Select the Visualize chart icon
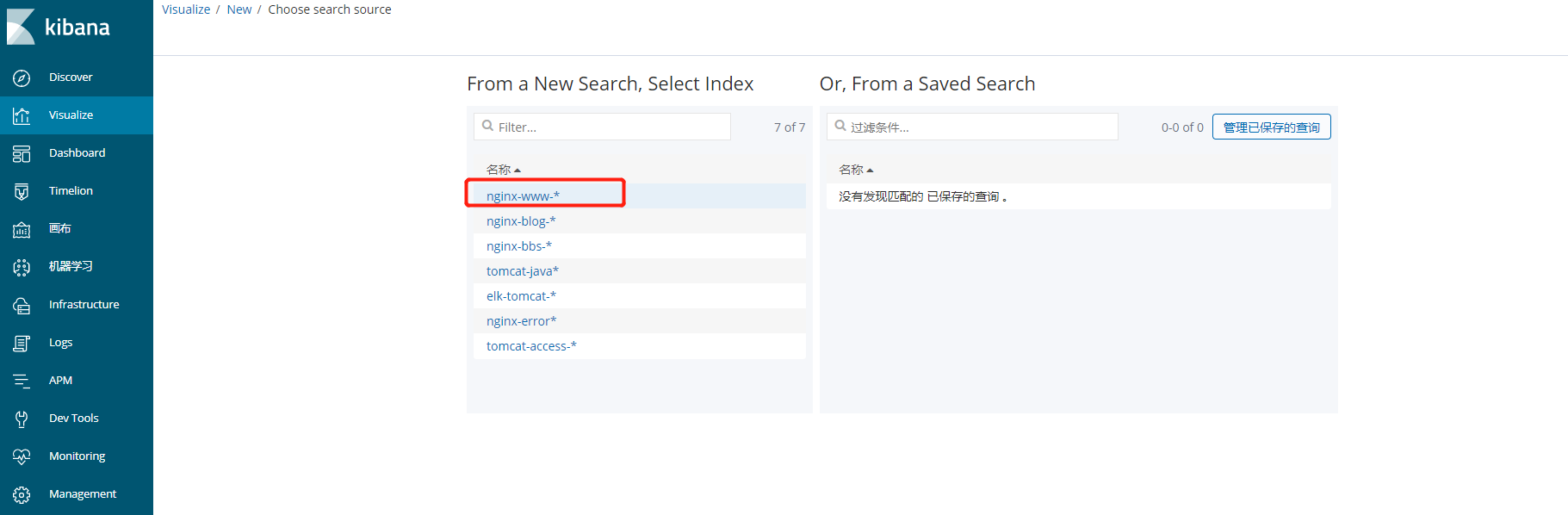Image resolution: width=1568 pixels, height=515 pixels. [x=22, y=115]
